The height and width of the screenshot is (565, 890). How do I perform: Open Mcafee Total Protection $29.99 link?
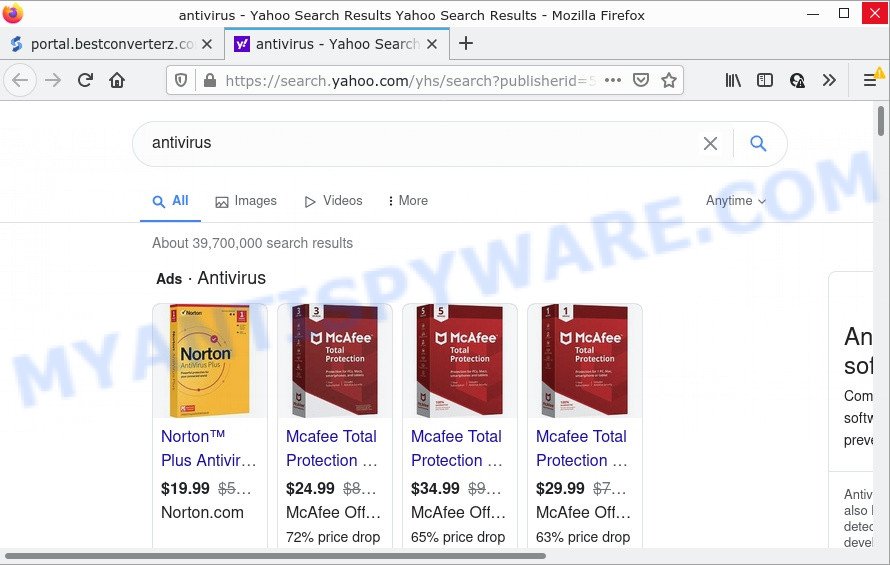point(582,448)
